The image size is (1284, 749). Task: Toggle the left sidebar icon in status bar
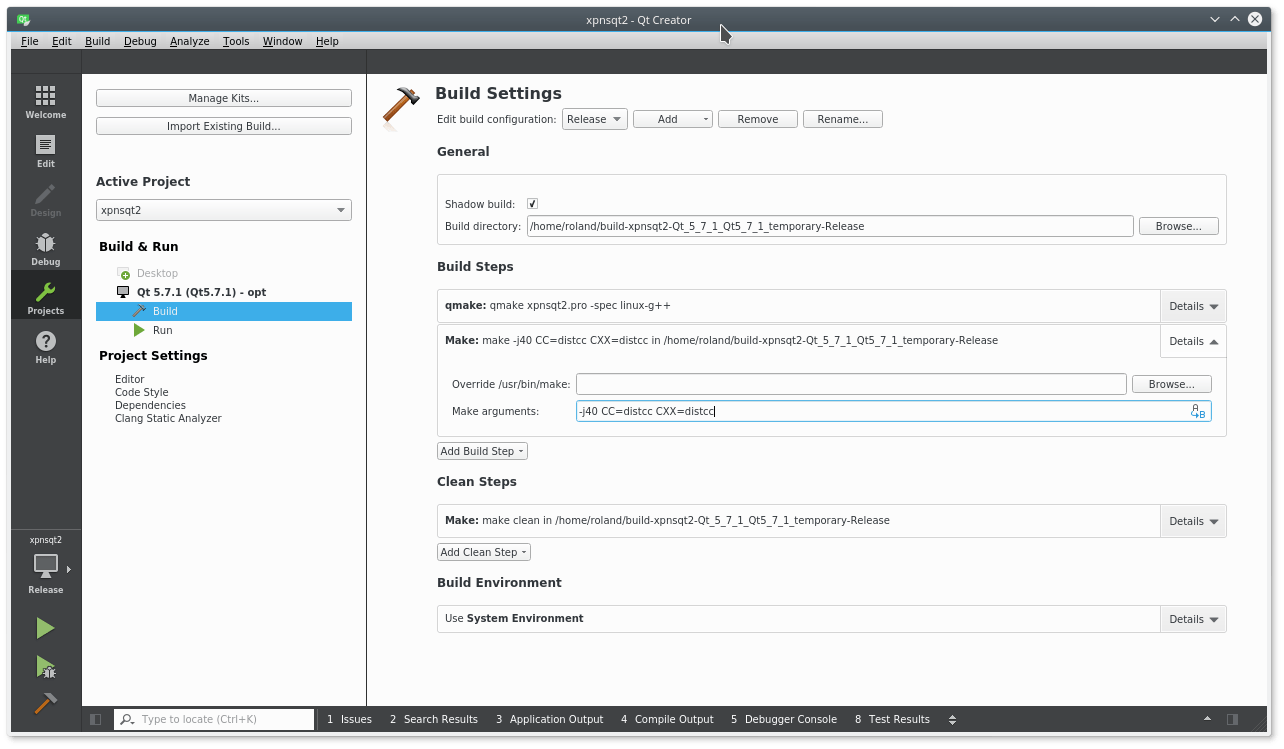click(x=96, y=719)
